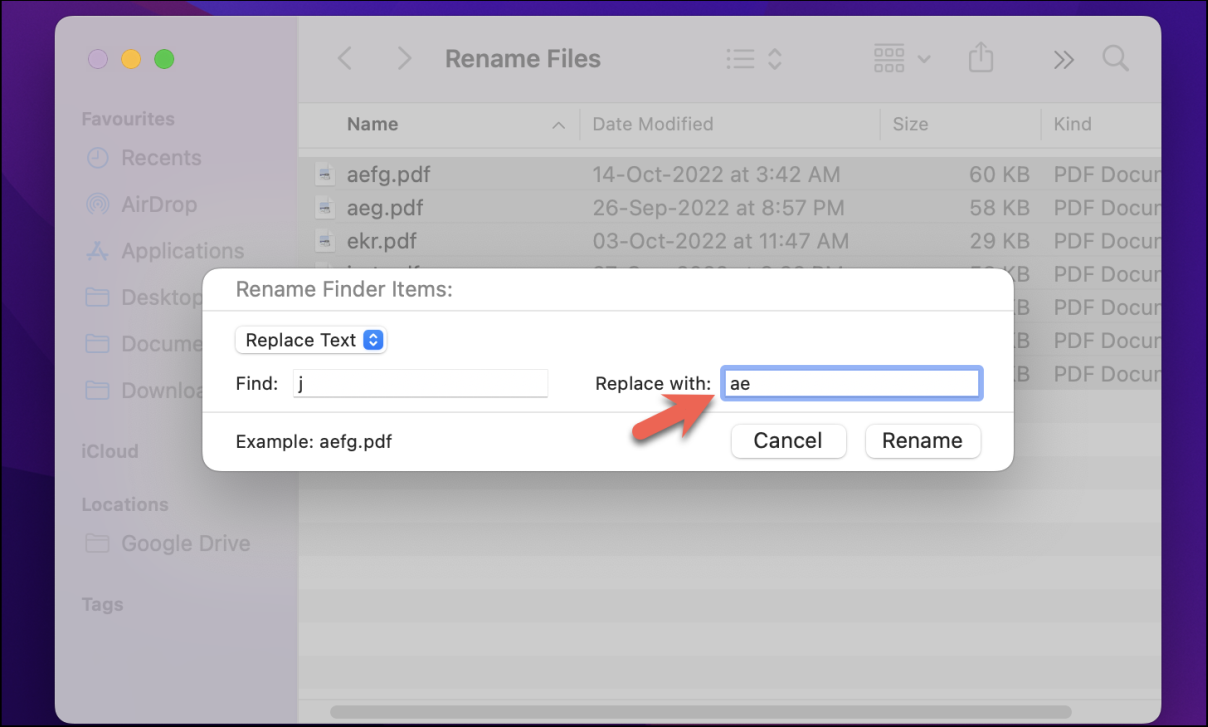Click the Search magnifier icon
Viewport: 1208px width, 727px height.
(1115, 59)
